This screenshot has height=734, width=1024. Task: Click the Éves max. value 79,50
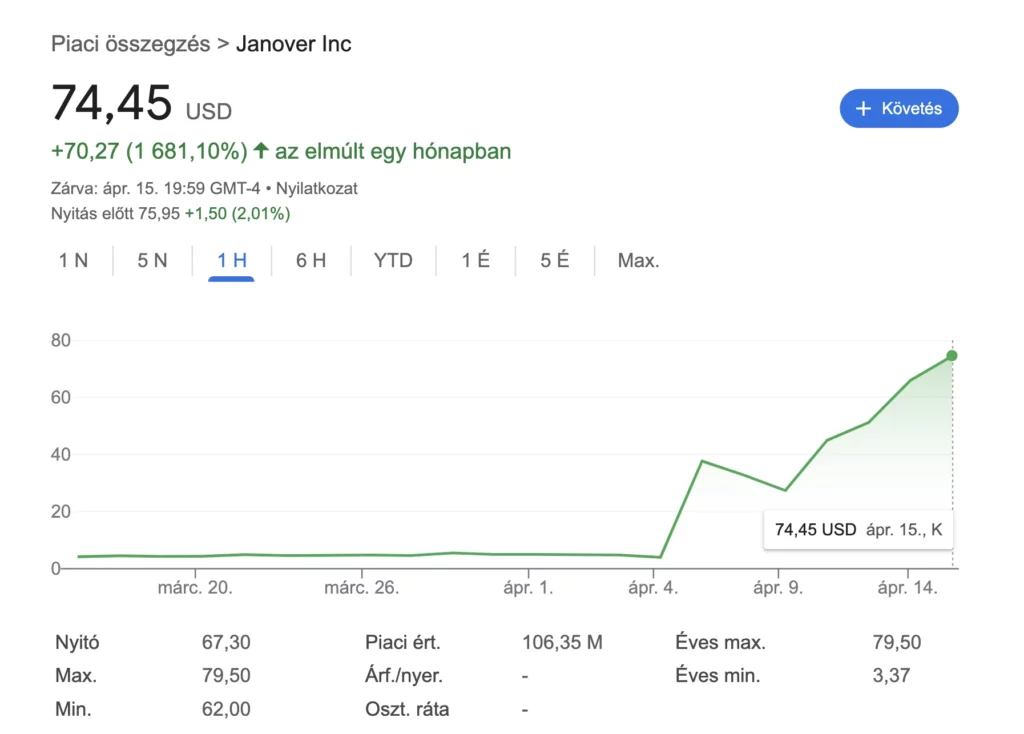tap(897, 643)
